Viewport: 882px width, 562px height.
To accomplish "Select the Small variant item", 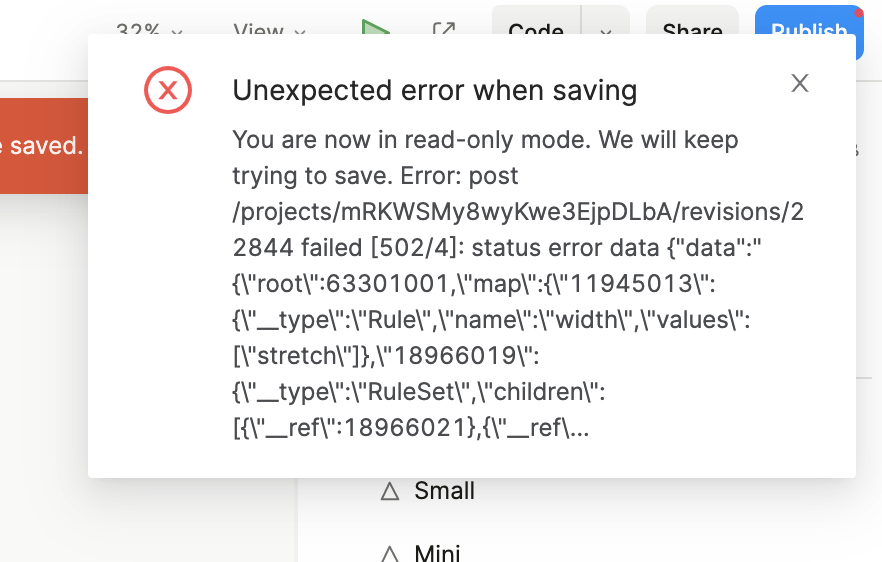I will [x=444, y=491].
